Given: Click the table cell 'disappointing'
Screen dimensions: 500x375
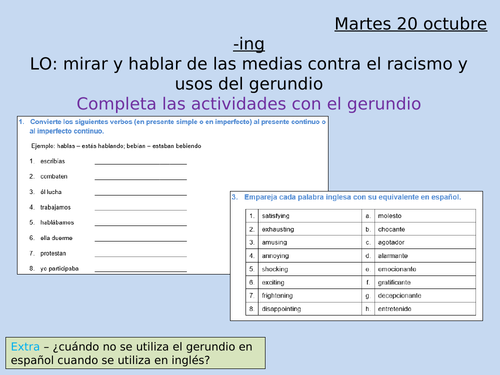Looking at the screenshot, I should click(x=310, y=309).
